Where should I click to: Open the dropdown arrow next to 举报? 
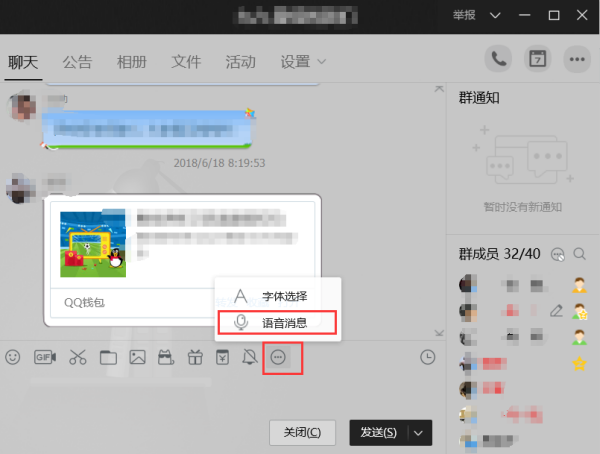point(495,15)
